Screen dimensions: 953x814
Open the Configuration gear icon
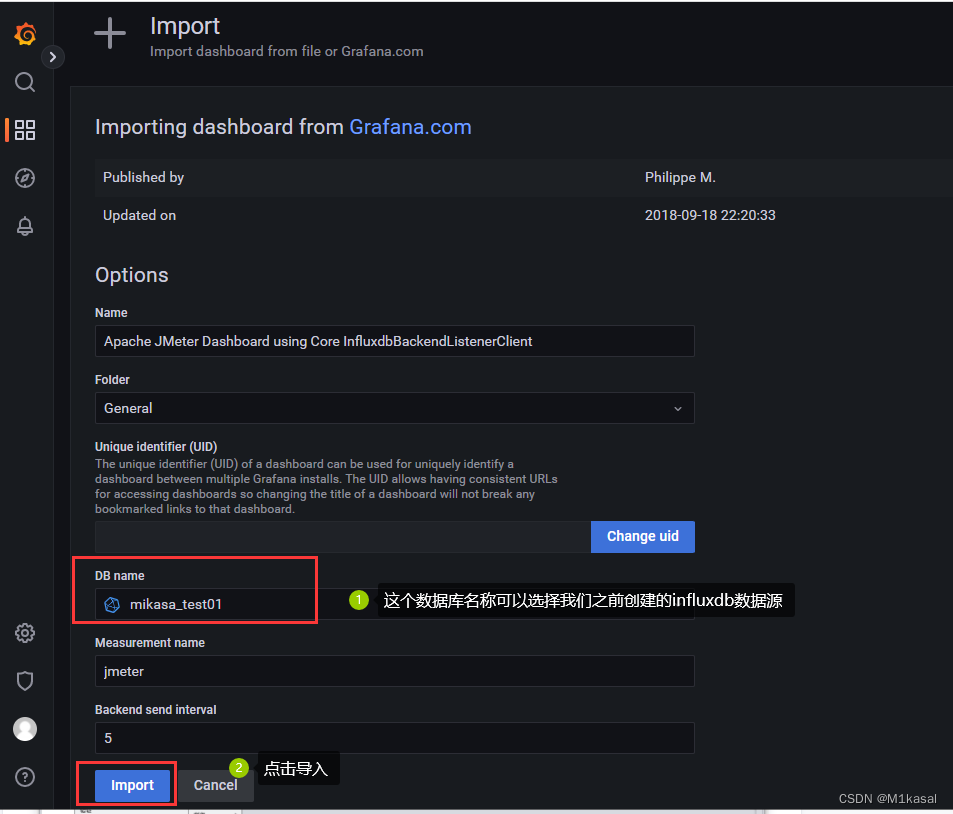25,633
